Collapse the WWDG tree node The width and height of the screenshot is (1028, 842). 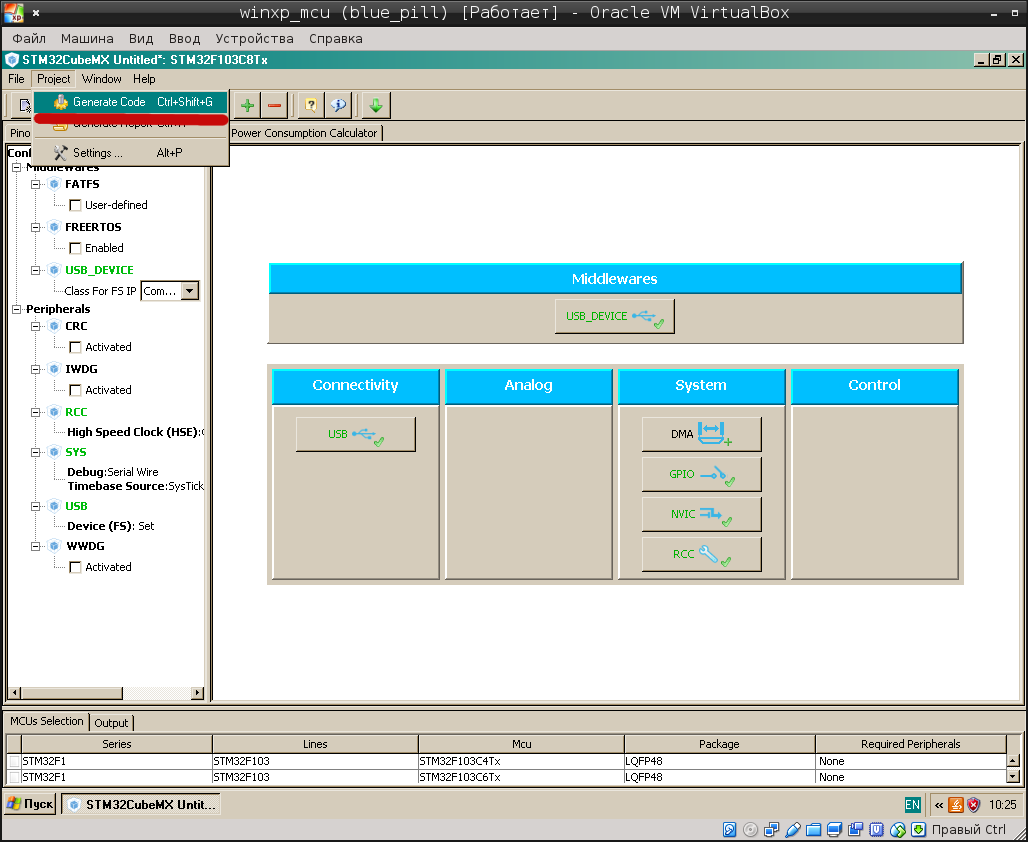36,546
